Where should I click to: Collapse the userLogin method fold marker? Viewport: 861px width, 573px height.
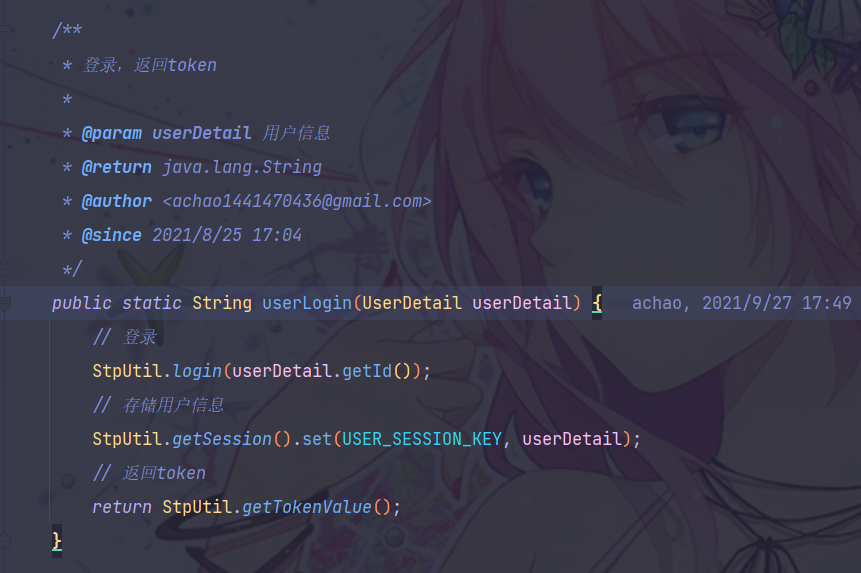pos(4,302)
